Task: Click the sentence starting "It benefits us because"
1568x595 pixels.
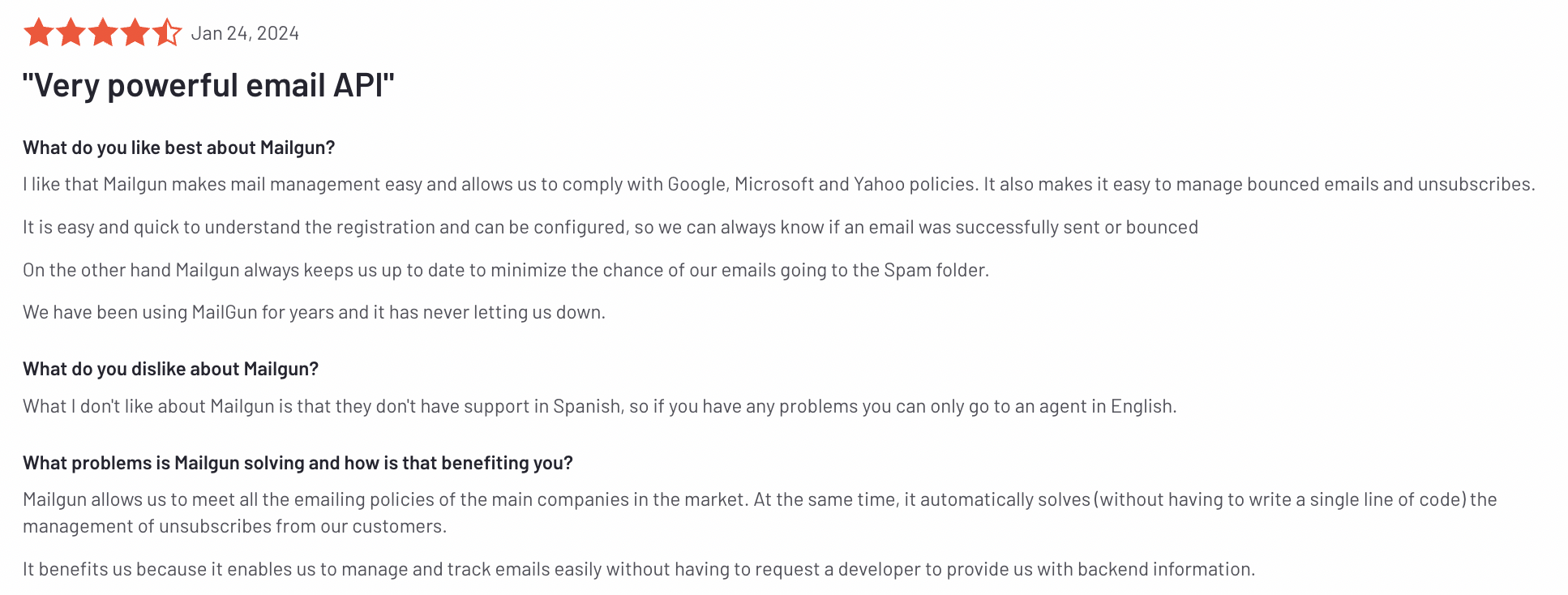Action: (638, 570)
